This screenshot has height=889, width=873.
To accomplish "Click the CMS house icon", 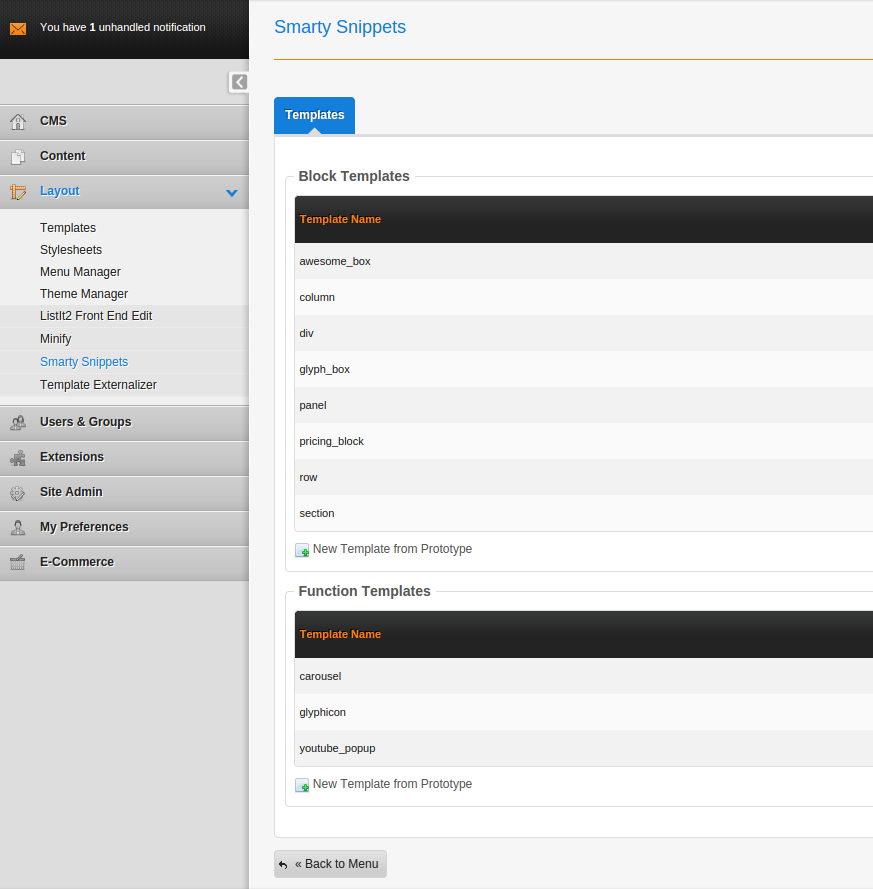I will point(18,121).
